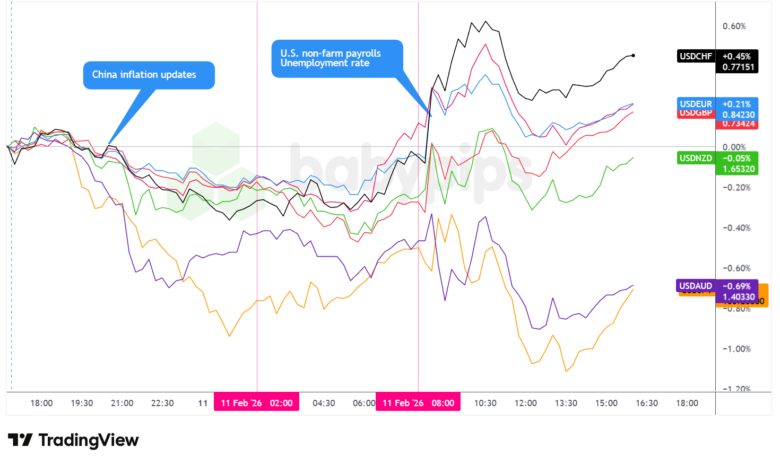Click the TradingView logo

73,440
